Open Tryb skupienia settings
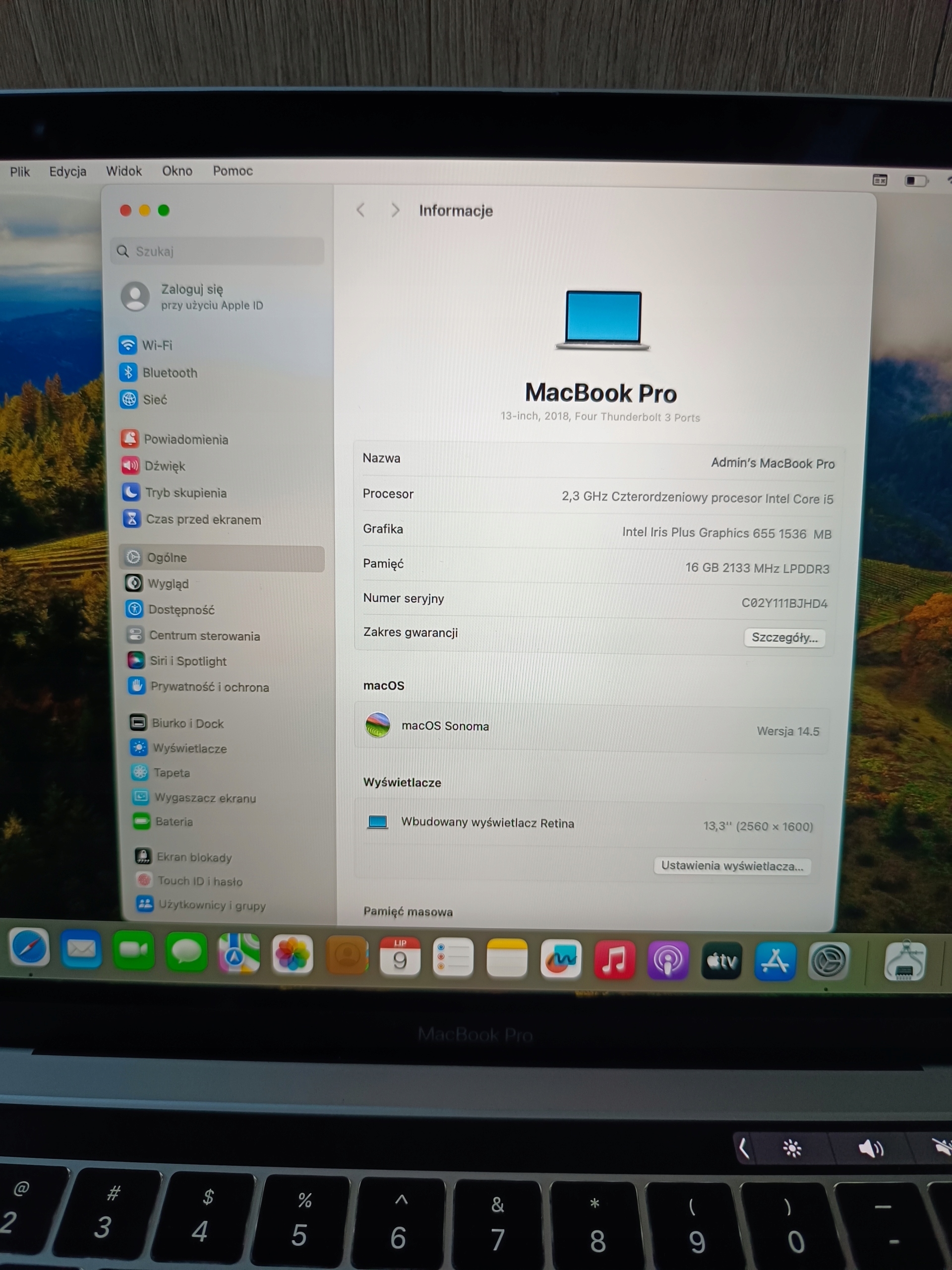Screen dimensions: 952x1270 185,493
